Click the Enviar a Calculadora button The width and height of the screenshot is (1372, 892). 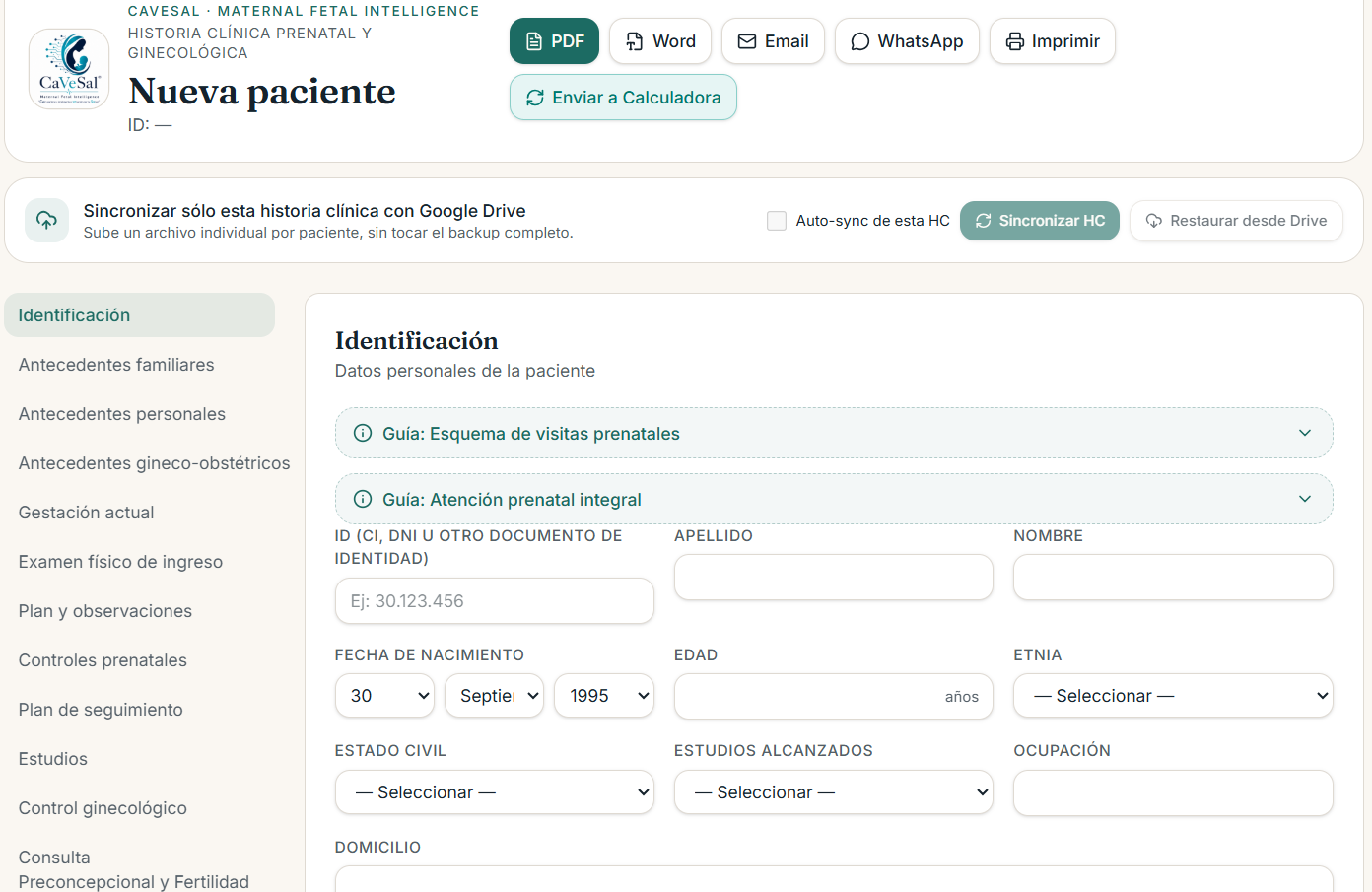pyautogui.click(x=623, y=98)
